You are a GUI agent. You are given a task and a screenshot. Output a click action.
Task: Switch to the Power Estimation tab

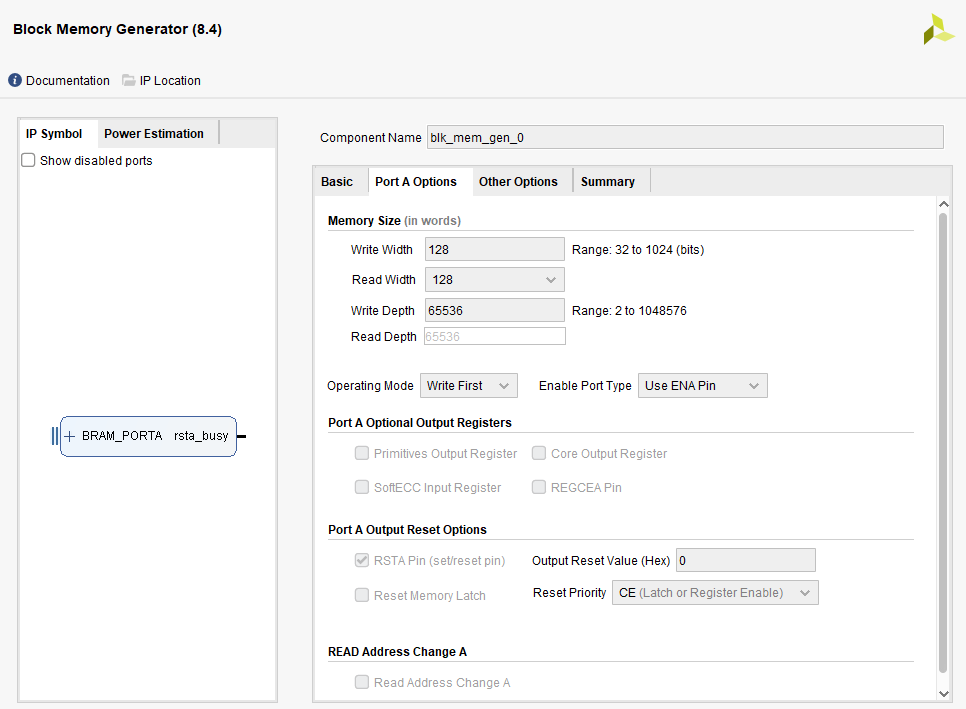tap(154, 134)
